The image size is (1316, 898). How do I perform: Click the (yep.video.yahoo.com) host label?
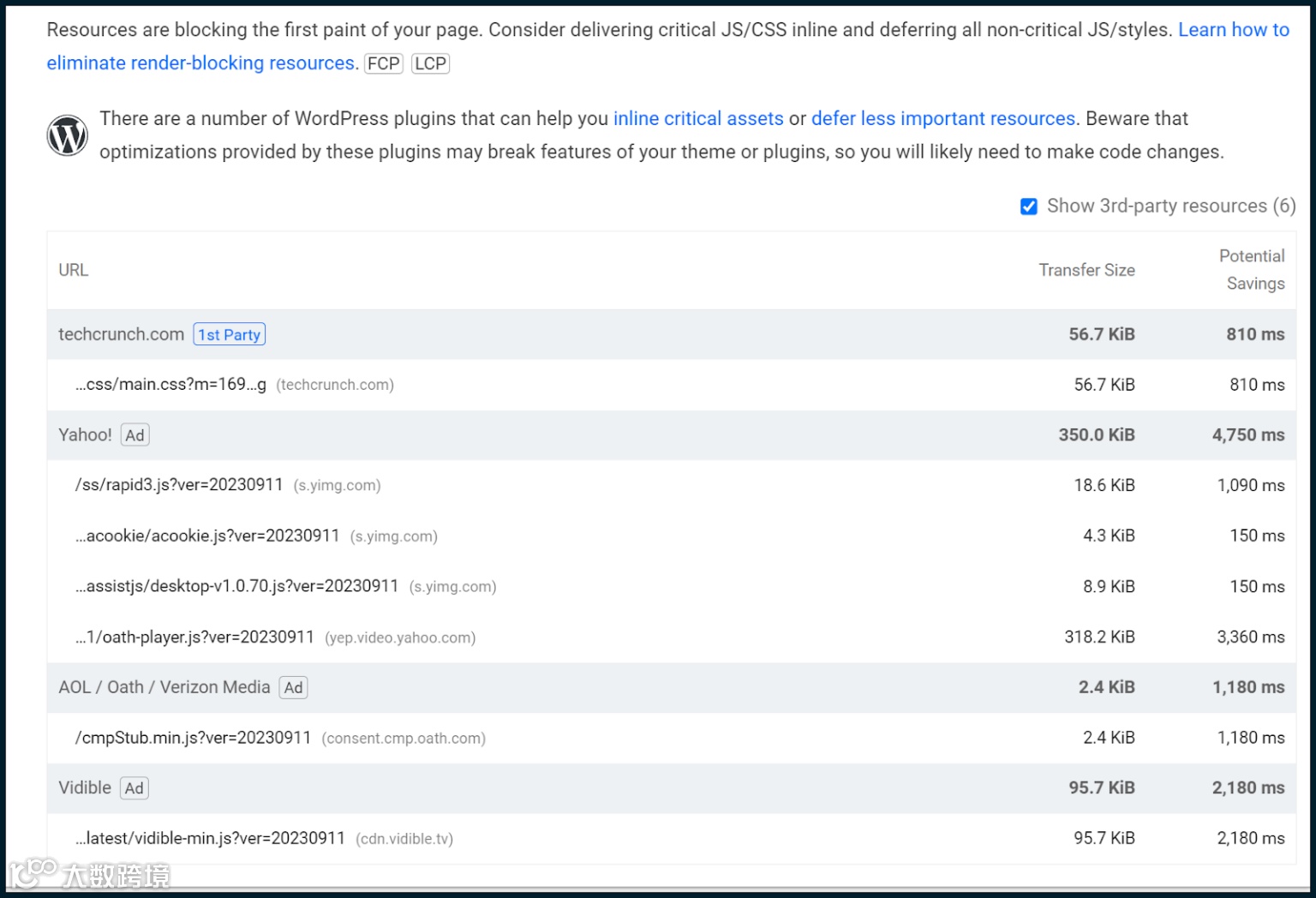(x=400, y=638)
